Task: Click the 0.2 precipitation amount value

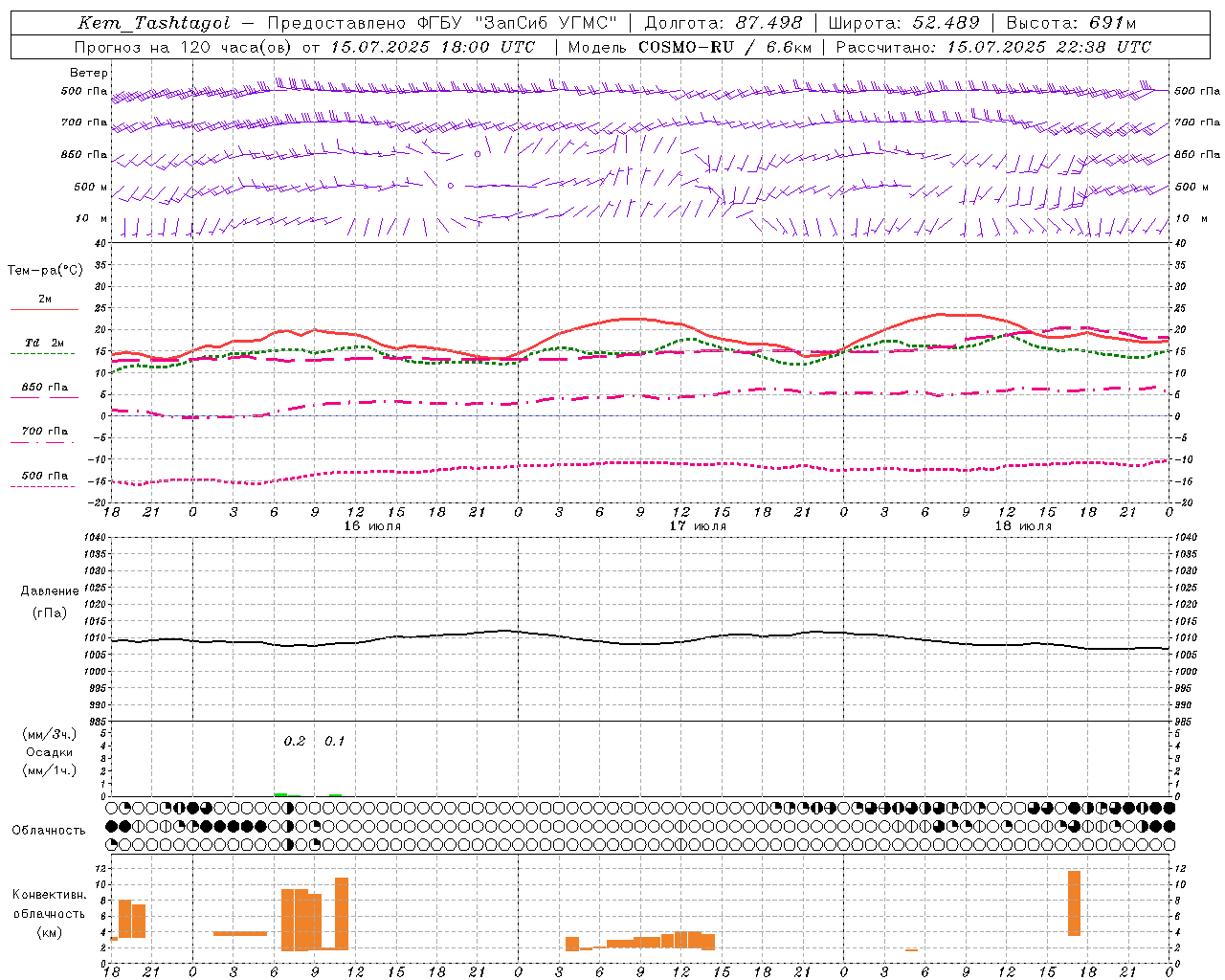Action: [295, 741]
